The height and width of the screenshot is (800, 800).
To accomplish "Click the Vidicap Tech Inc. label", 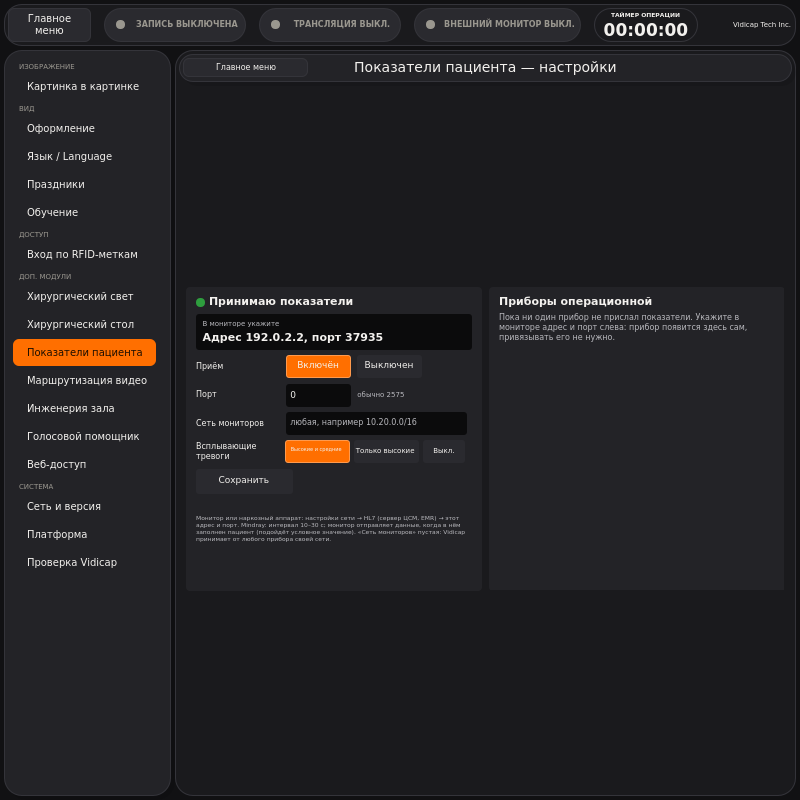I will pos(761,24).
